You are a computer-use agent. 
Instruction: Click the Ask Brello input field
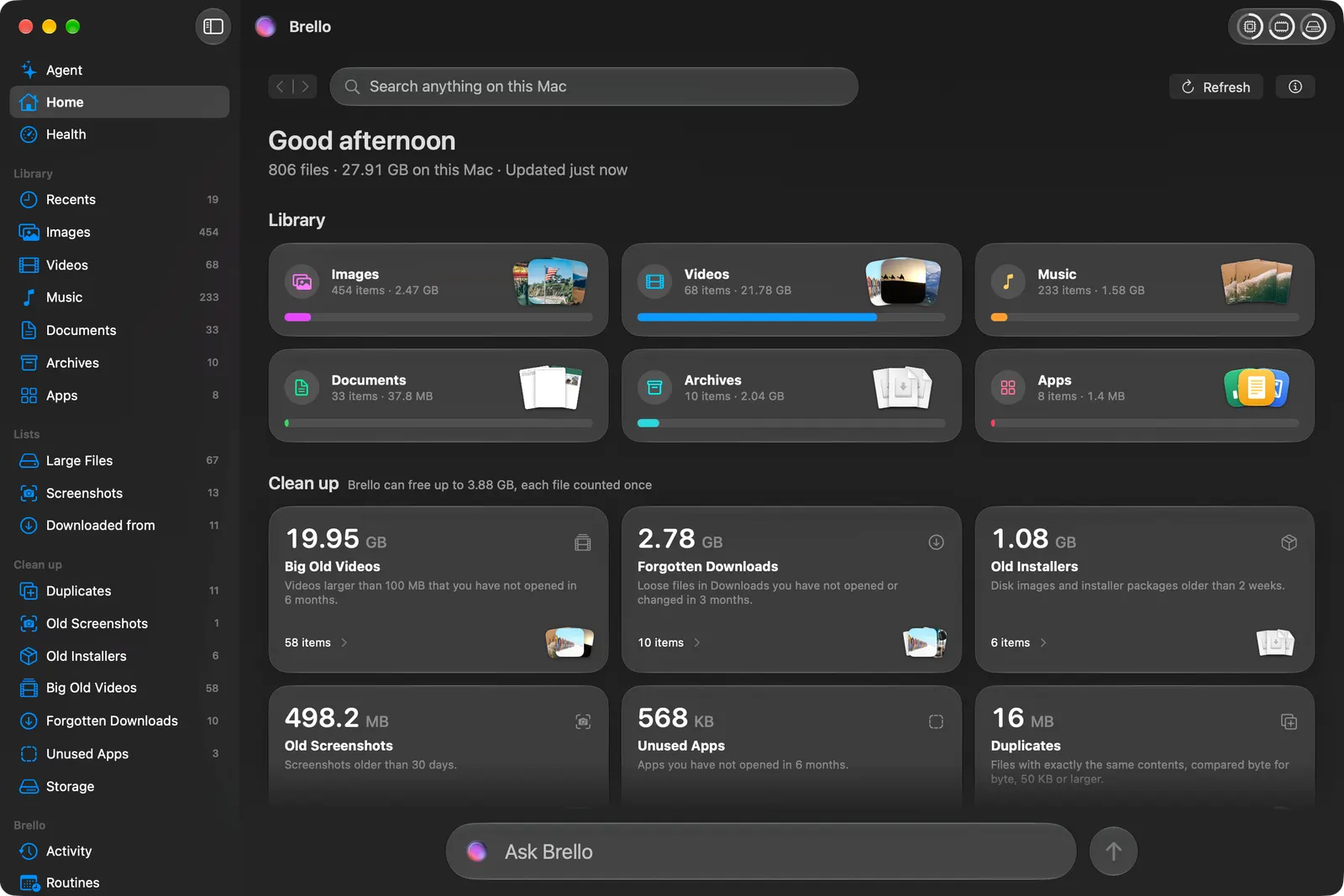761,851
